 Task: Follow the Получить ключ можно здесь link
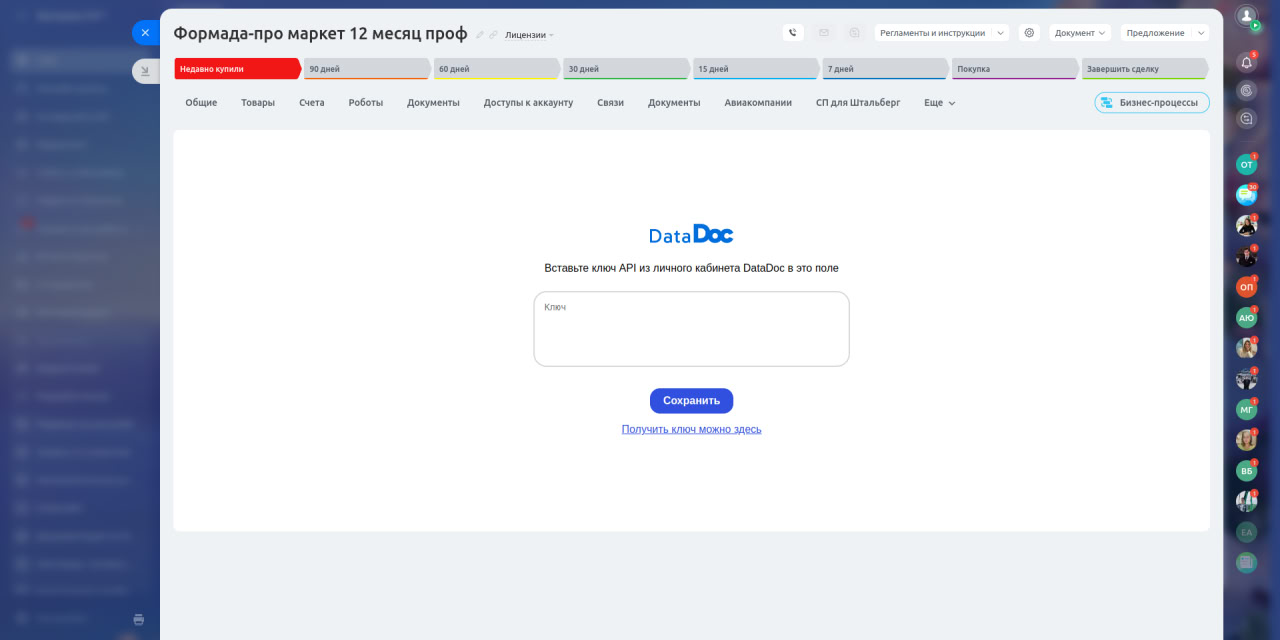click(x=691, y=429)
